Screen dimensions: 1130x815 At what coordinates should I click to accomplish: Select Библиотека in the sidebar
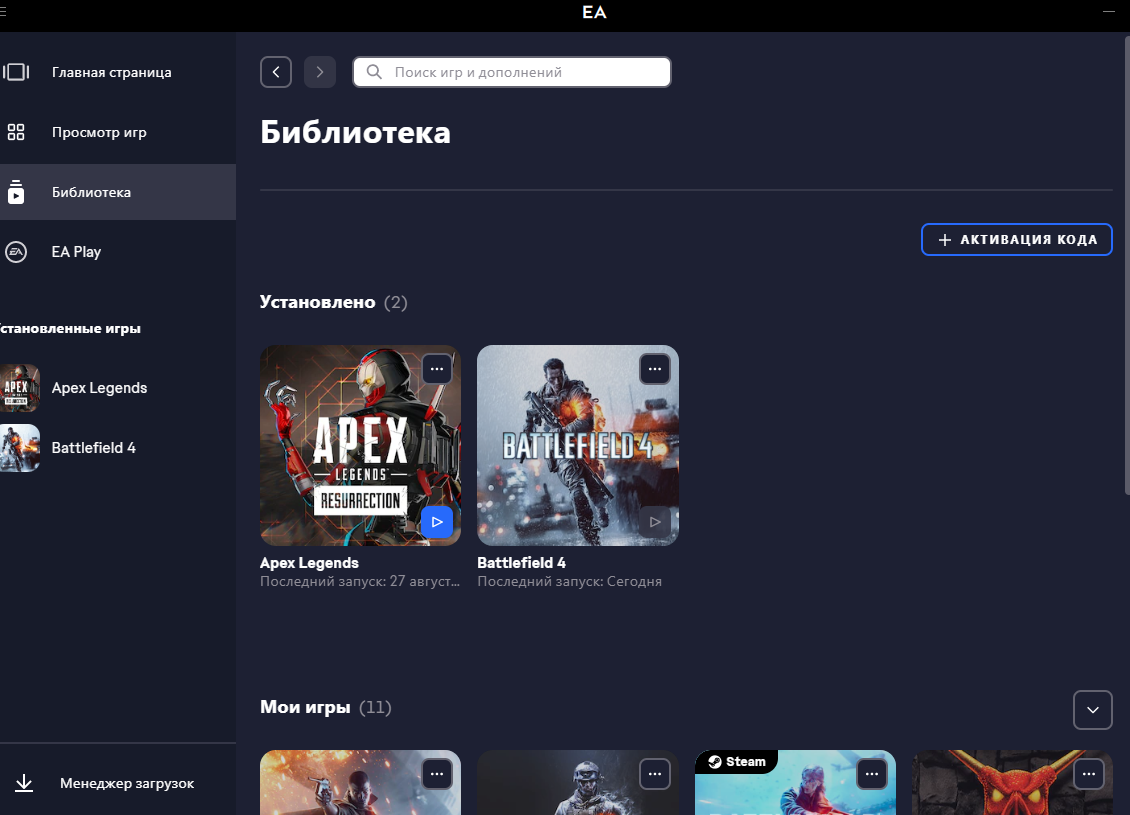(x=118, y=192)
